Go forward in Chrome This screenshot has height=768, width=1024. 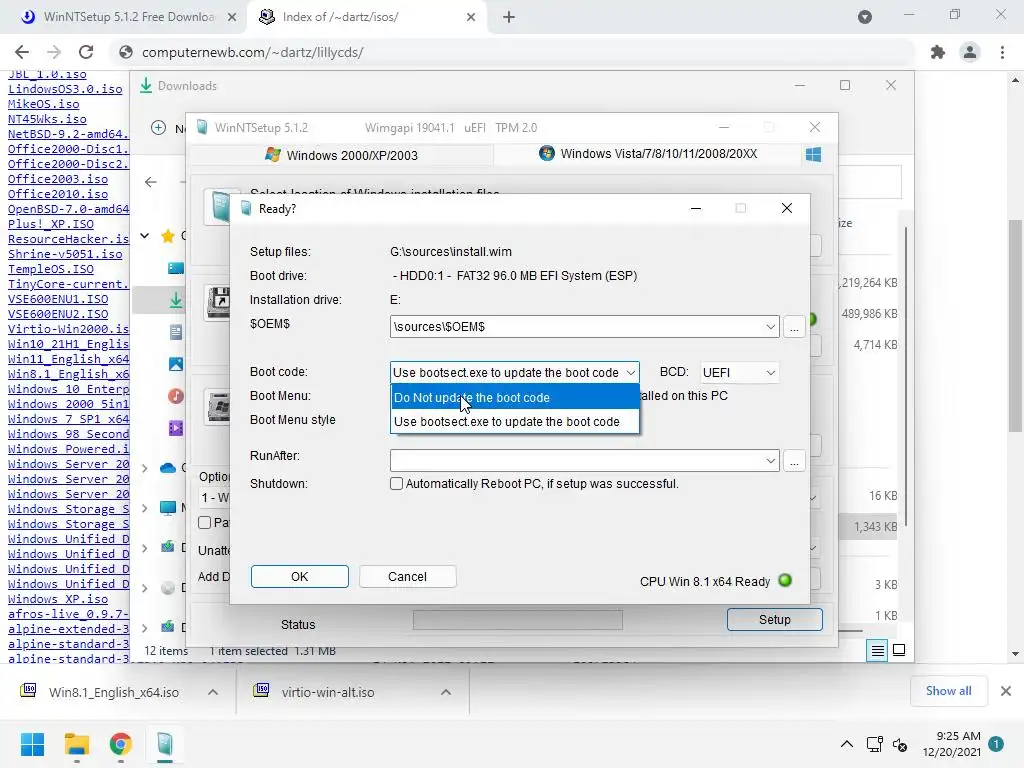pyautogui.click(x=54, y=52)
